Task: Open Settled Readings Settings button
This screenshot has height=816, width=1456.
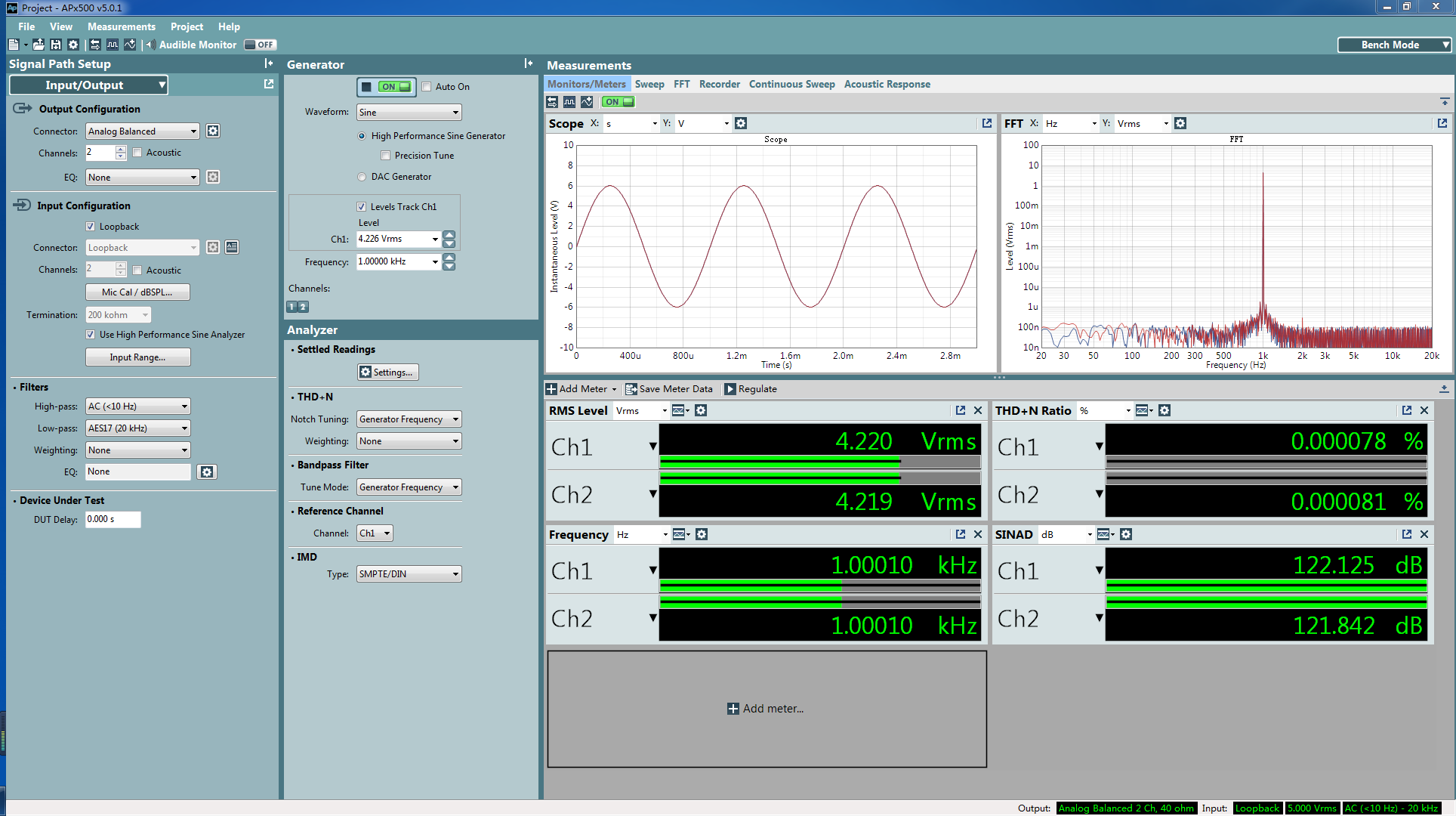Action: pyautogui.click(x=388, y=372)
